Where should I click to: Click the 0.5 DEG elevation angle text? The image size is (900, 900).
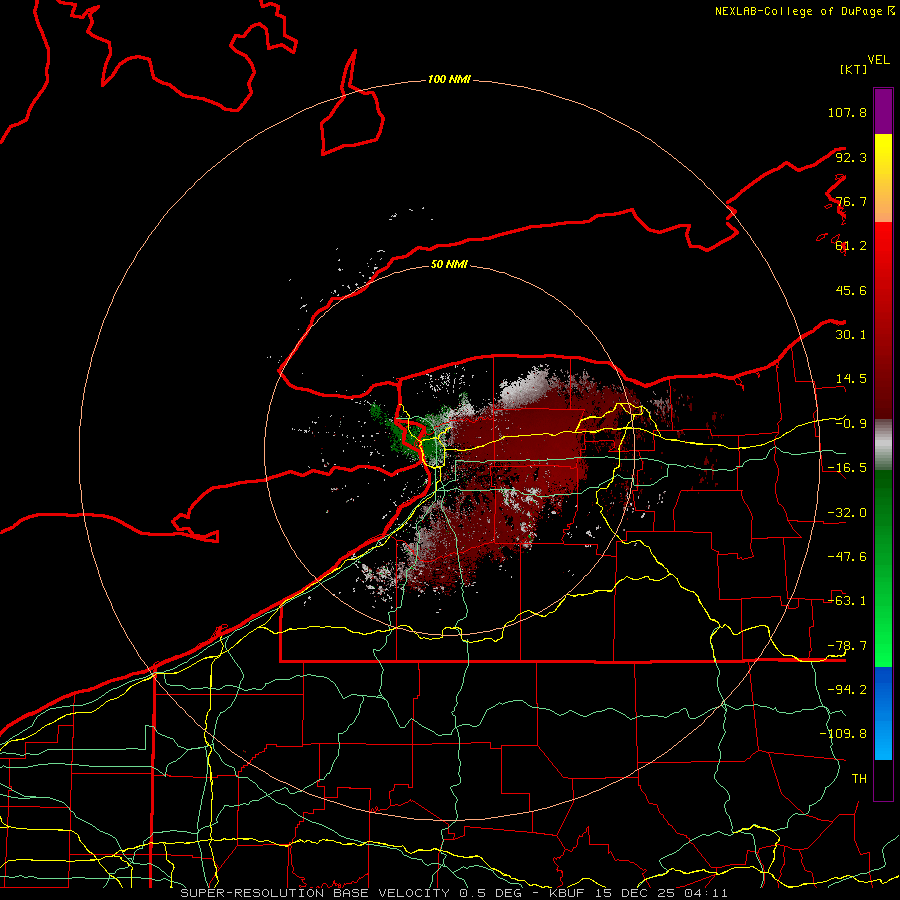pos(491,893)
